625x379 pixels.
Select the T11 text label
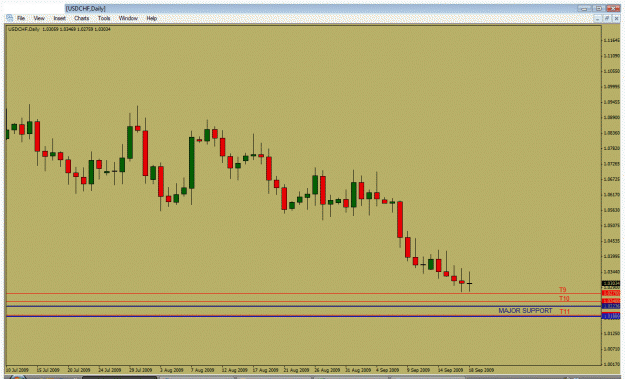pos(564,312)
